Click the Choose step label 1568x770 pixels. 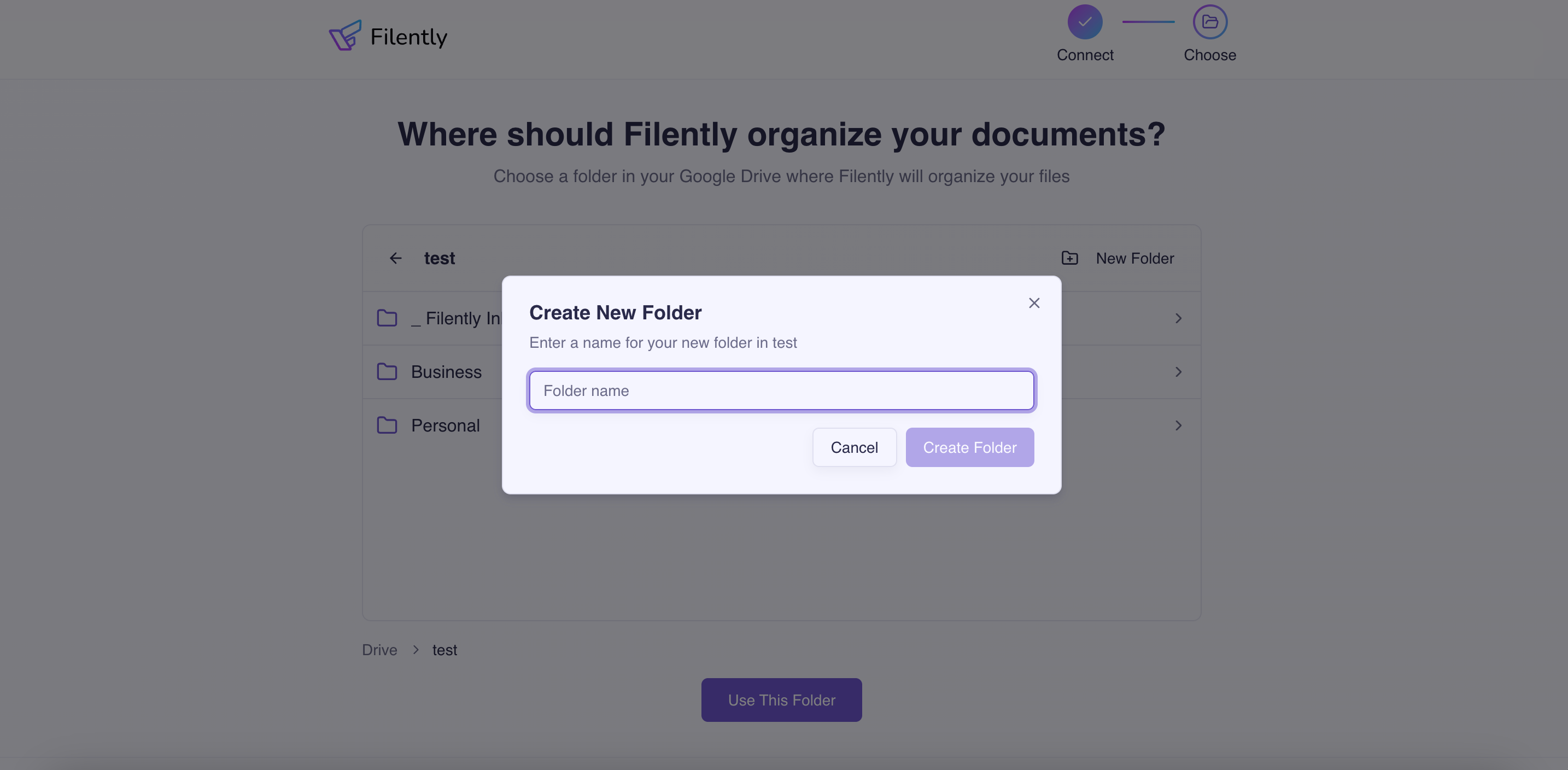pyautogui.click(x=1209, y=55)
